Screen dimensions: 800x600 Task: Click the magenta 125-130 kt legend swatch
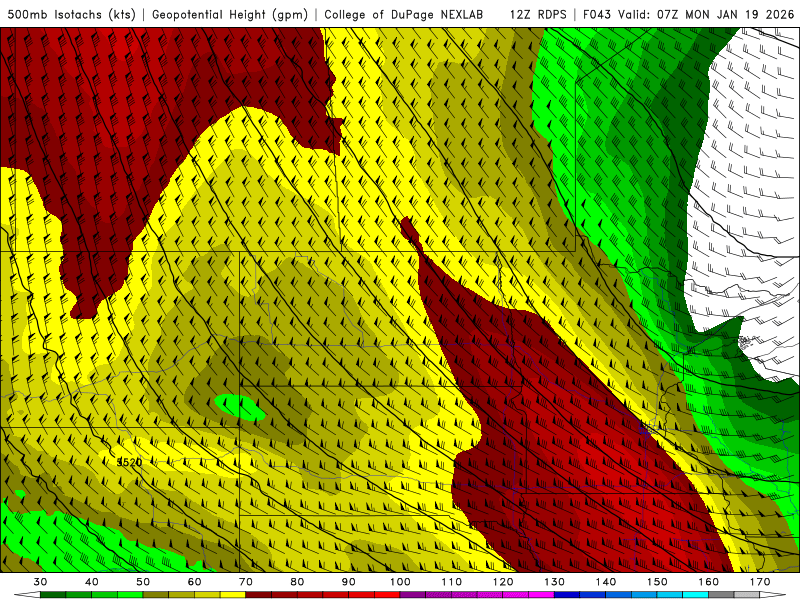click(x=541, y=595)
